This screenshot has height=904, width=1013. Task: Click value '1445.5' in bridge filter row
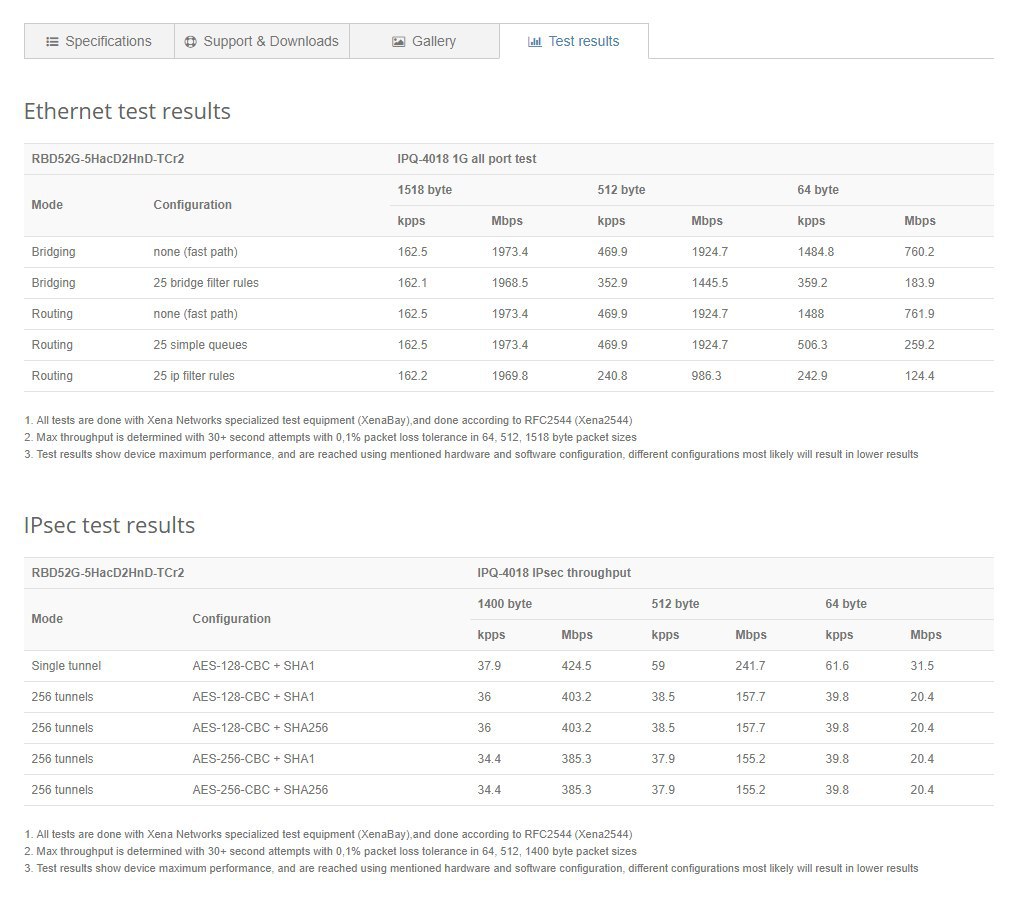point(709,283)
